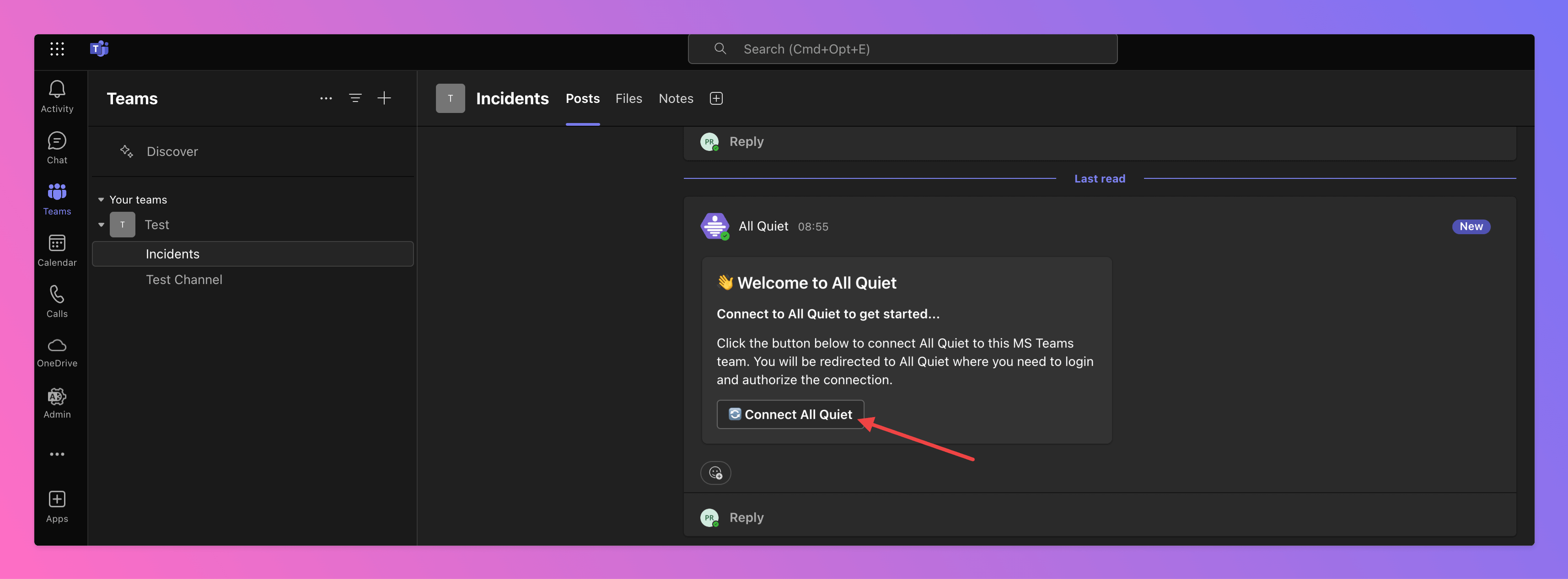This screenshot has height=579, width=1568.
Task: Open more options beside Teams header
Action: click(x=326, y=98)
